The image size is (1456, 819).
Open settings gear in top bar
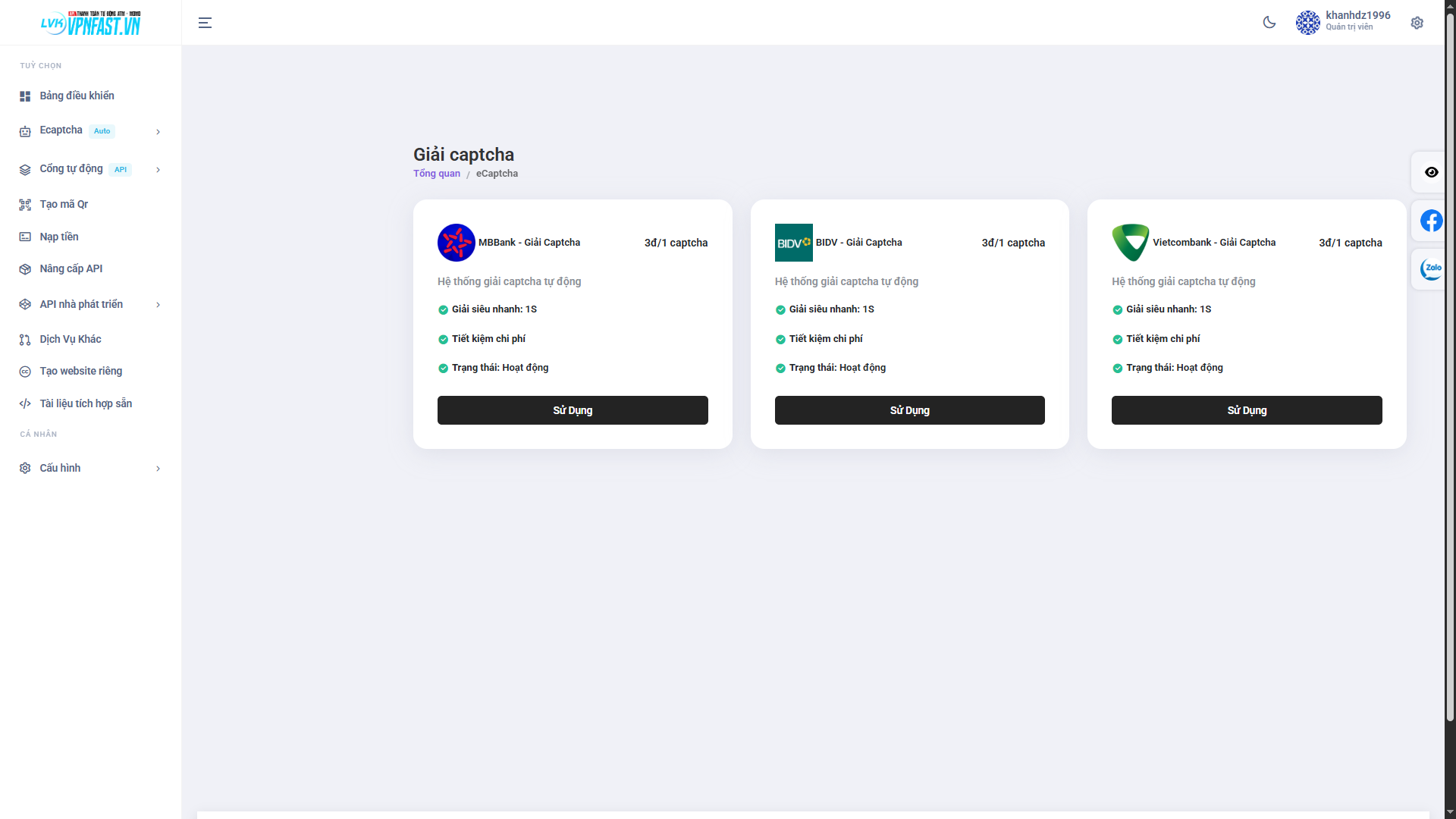pos(1417,23)
